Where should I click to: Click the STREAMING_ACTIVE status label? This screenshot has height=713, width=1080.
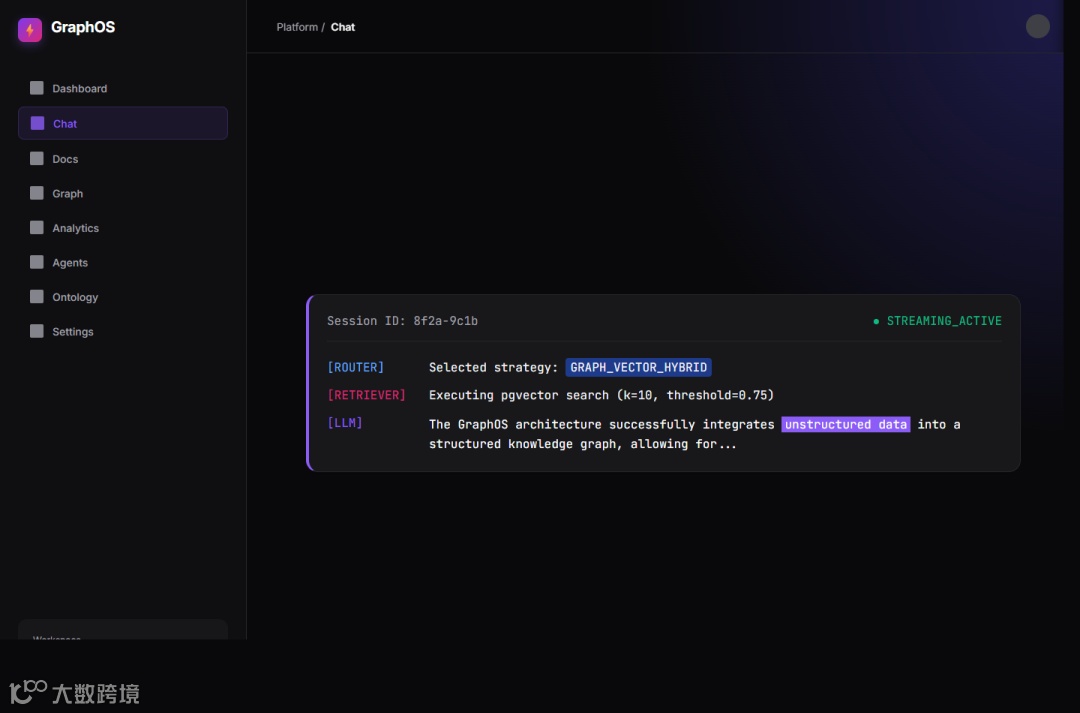[944, 321]
